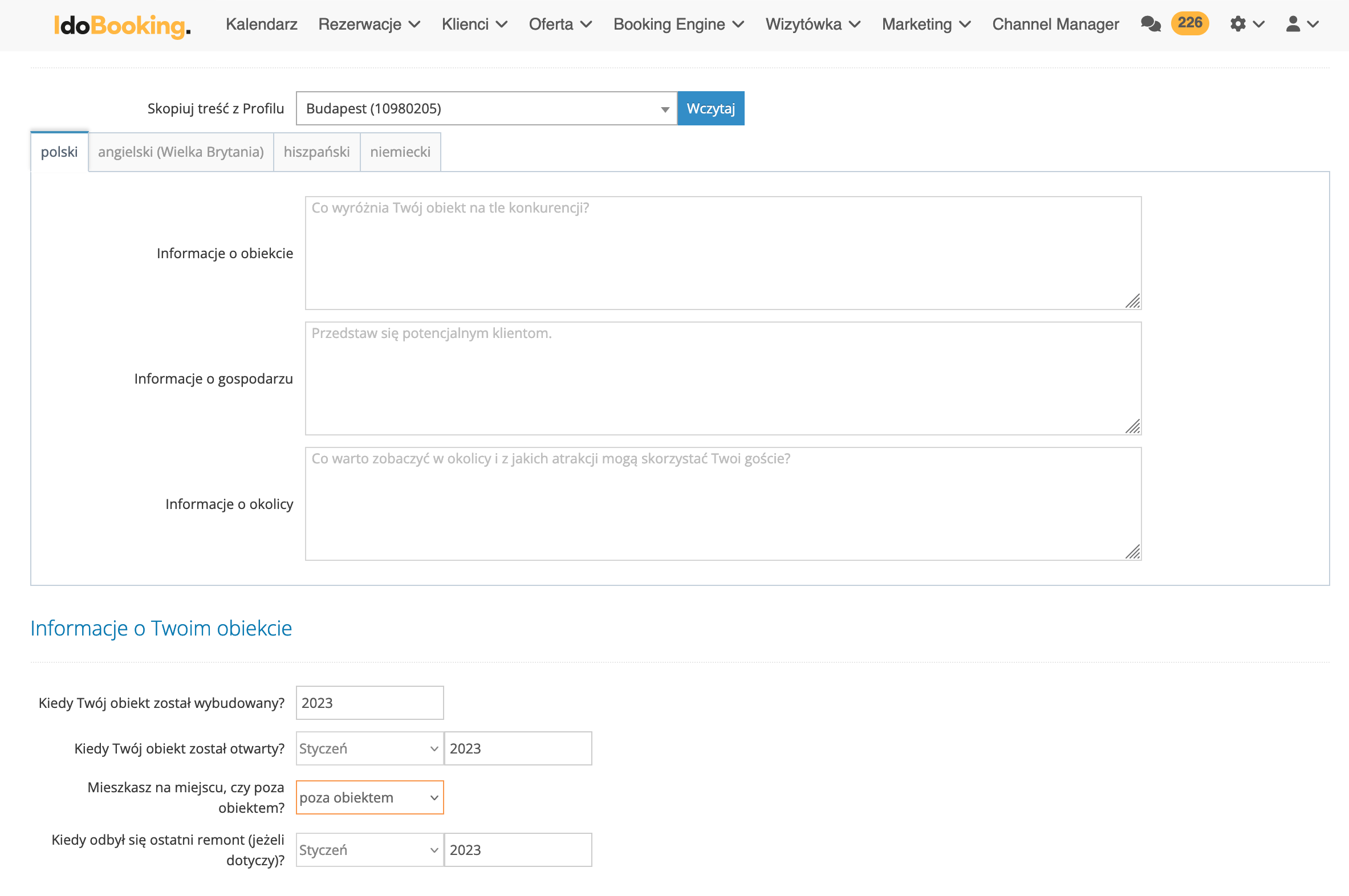Image resolution: width=1349 pixels, height=896 pixels.
Task: Select the niemiecki language tab
Action: click(x=400, y=152)
